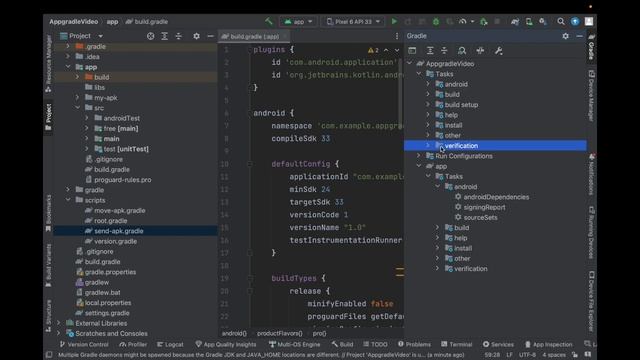
Task: Expand all Gradle tree nodes
Action: pos(430,51)
